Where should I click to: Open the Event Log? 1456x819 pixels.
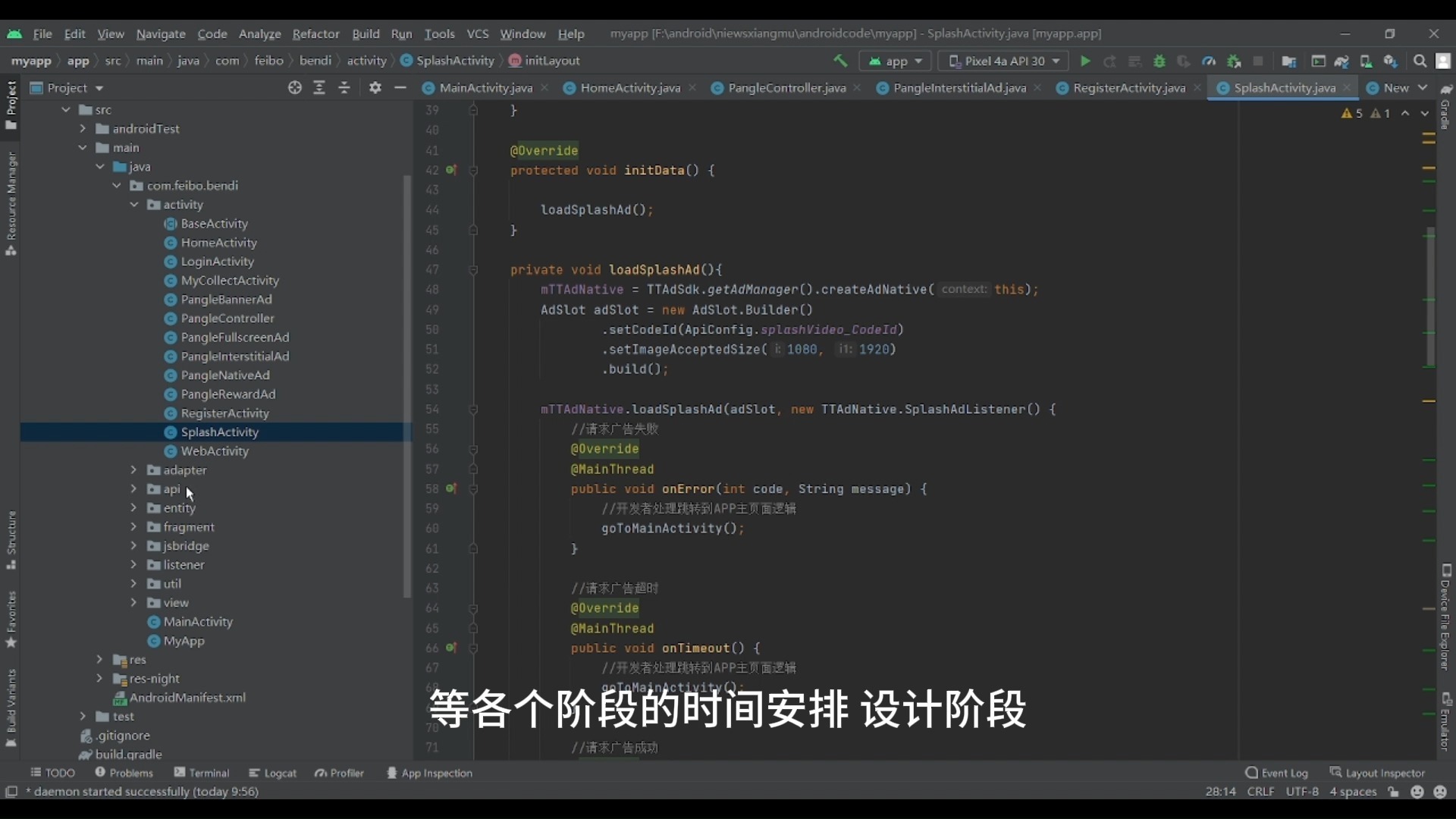coord(1277,773)
